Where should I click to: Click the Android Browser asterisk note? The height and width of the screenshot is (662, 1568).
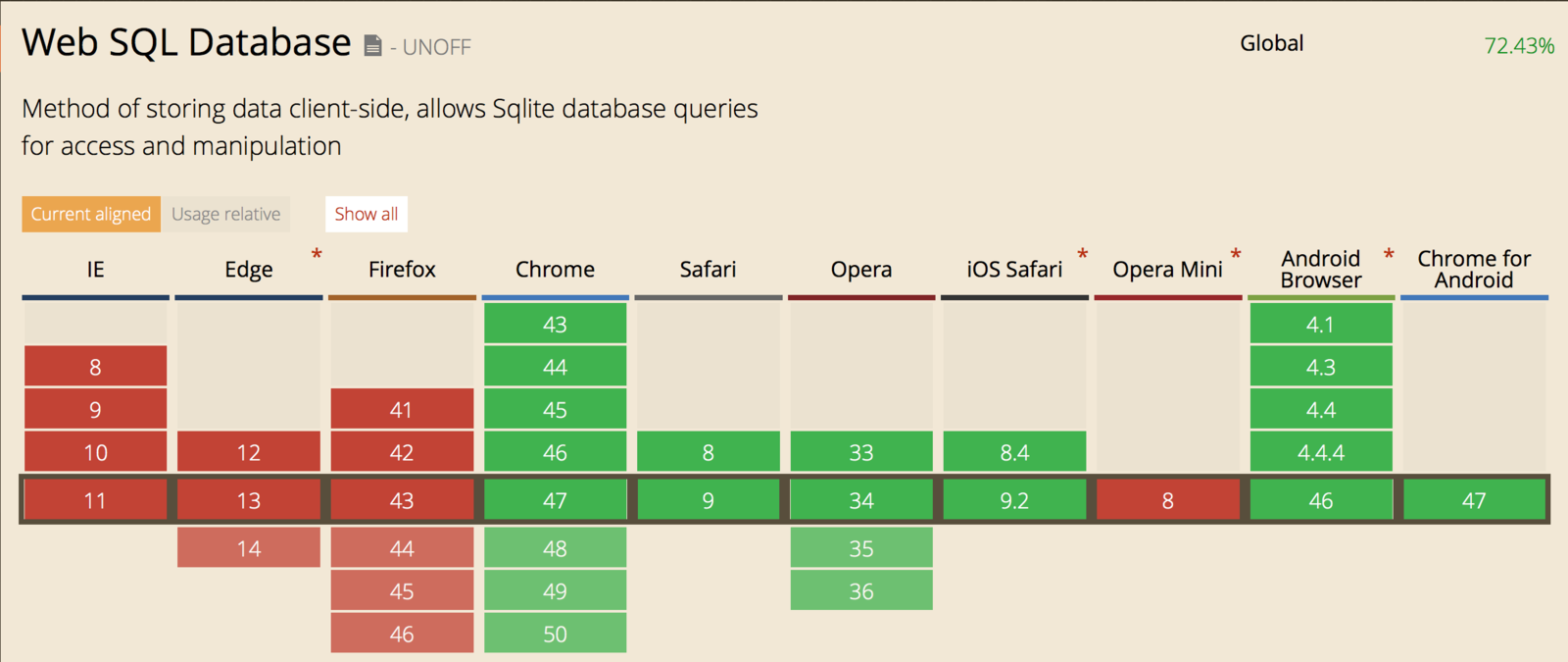pyautogui.click(x=1389, y=255)
